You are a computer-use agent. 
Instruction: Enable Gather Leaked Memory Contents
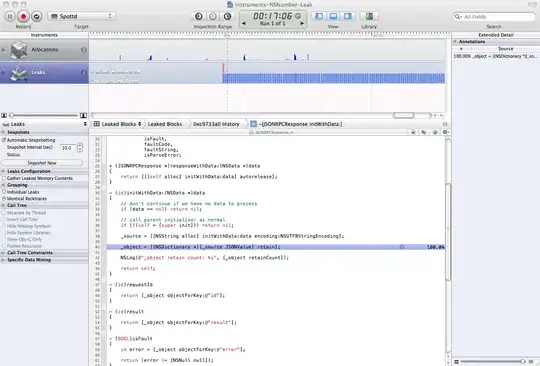[x=4, y=178]
